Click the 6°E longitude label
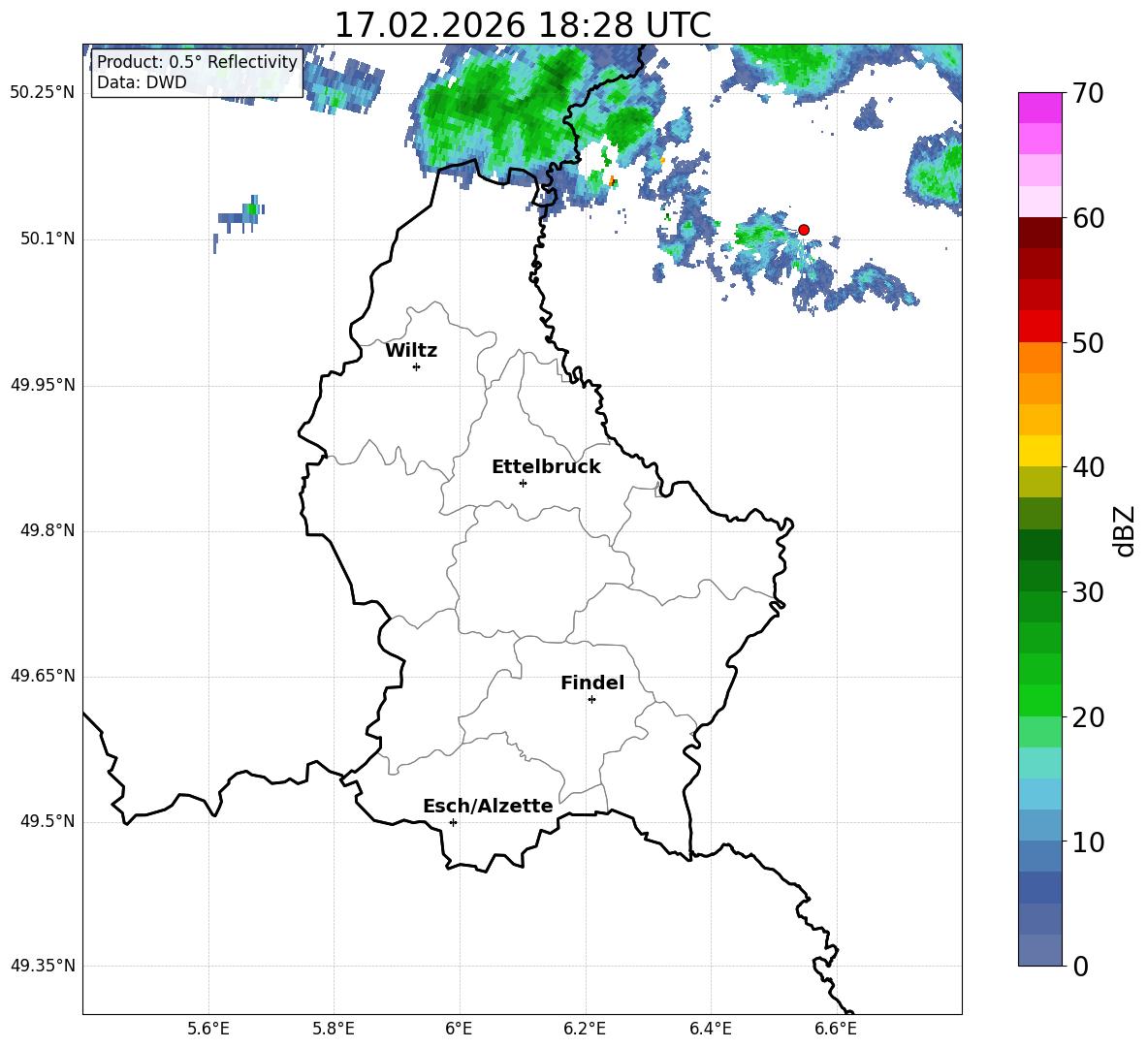This screenshot has width=1148, height=1048. tap(459, 1029)
